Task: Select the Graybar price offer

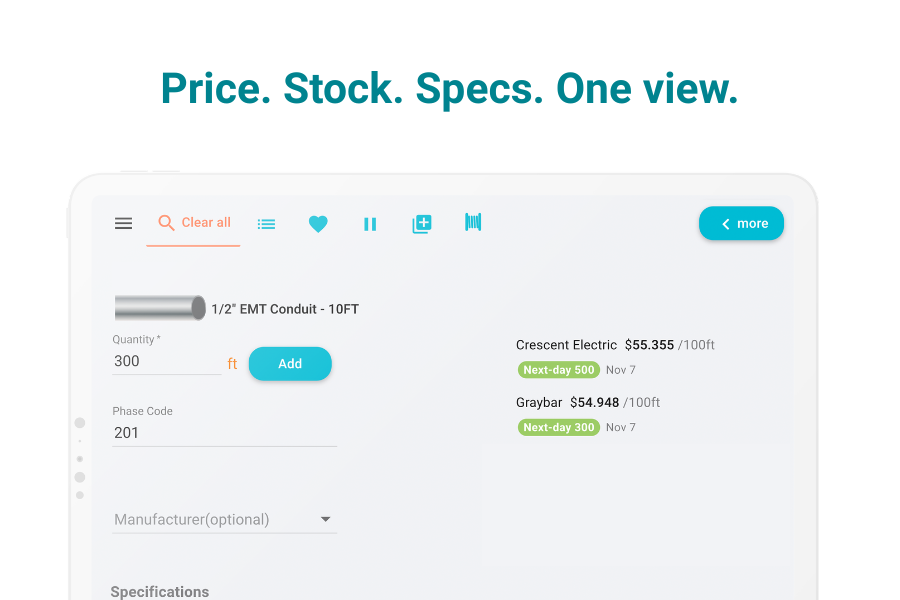Action: [588, 403]
